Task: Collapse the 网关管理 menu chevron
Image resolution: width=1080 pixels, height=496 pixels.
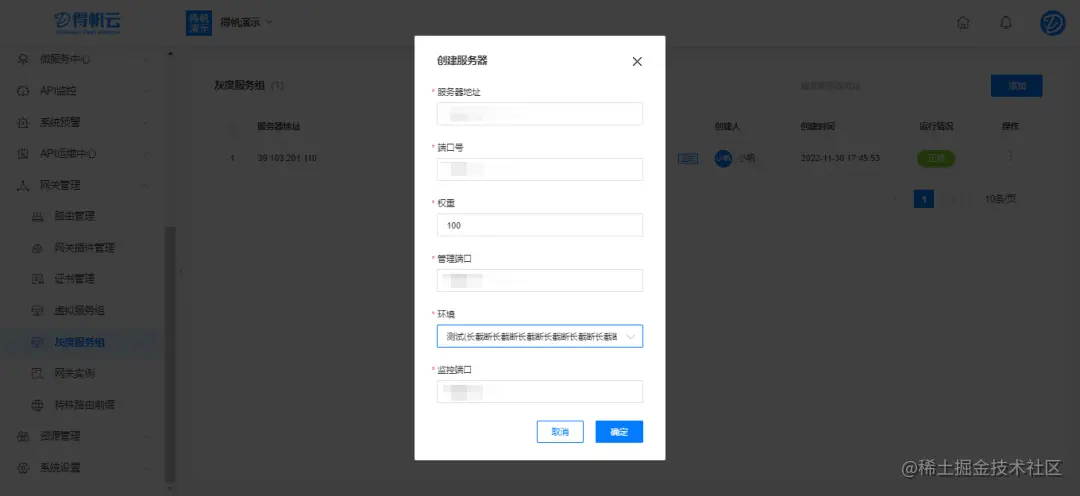Action: pos(145,185)
